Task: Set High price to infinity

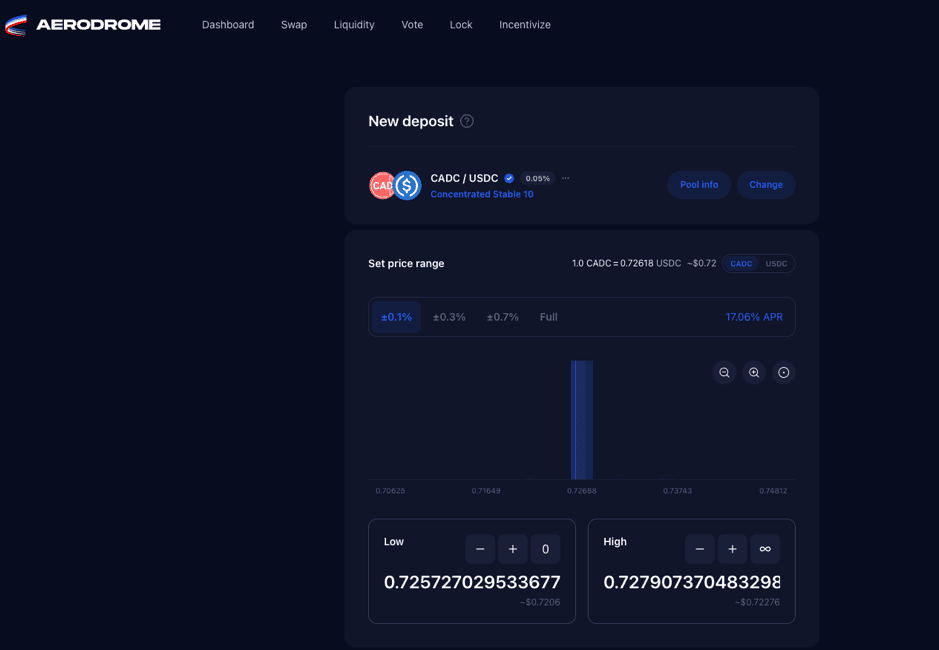Action: (x=765, y=549)
